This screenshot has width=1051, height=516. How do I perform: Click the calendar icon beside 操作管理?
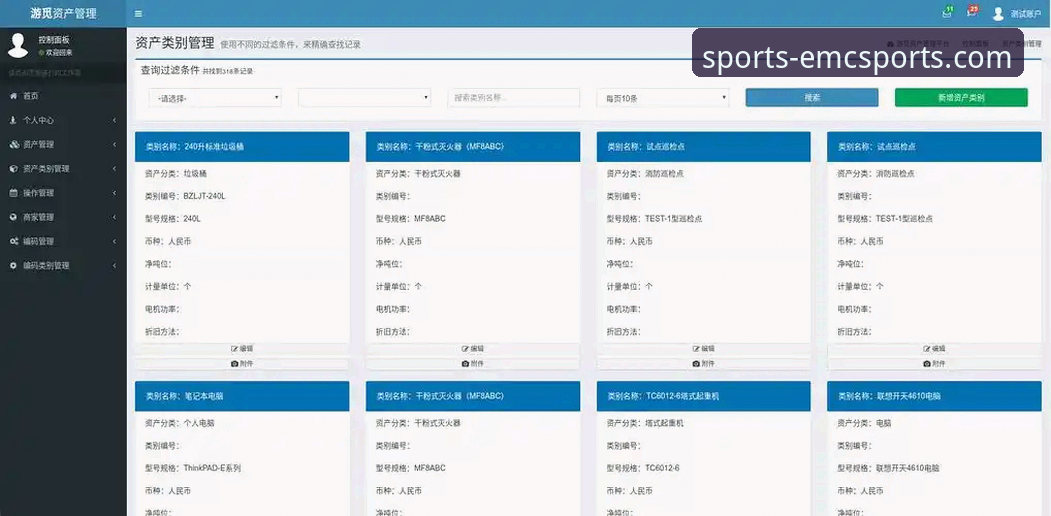(x=13, y=193)
